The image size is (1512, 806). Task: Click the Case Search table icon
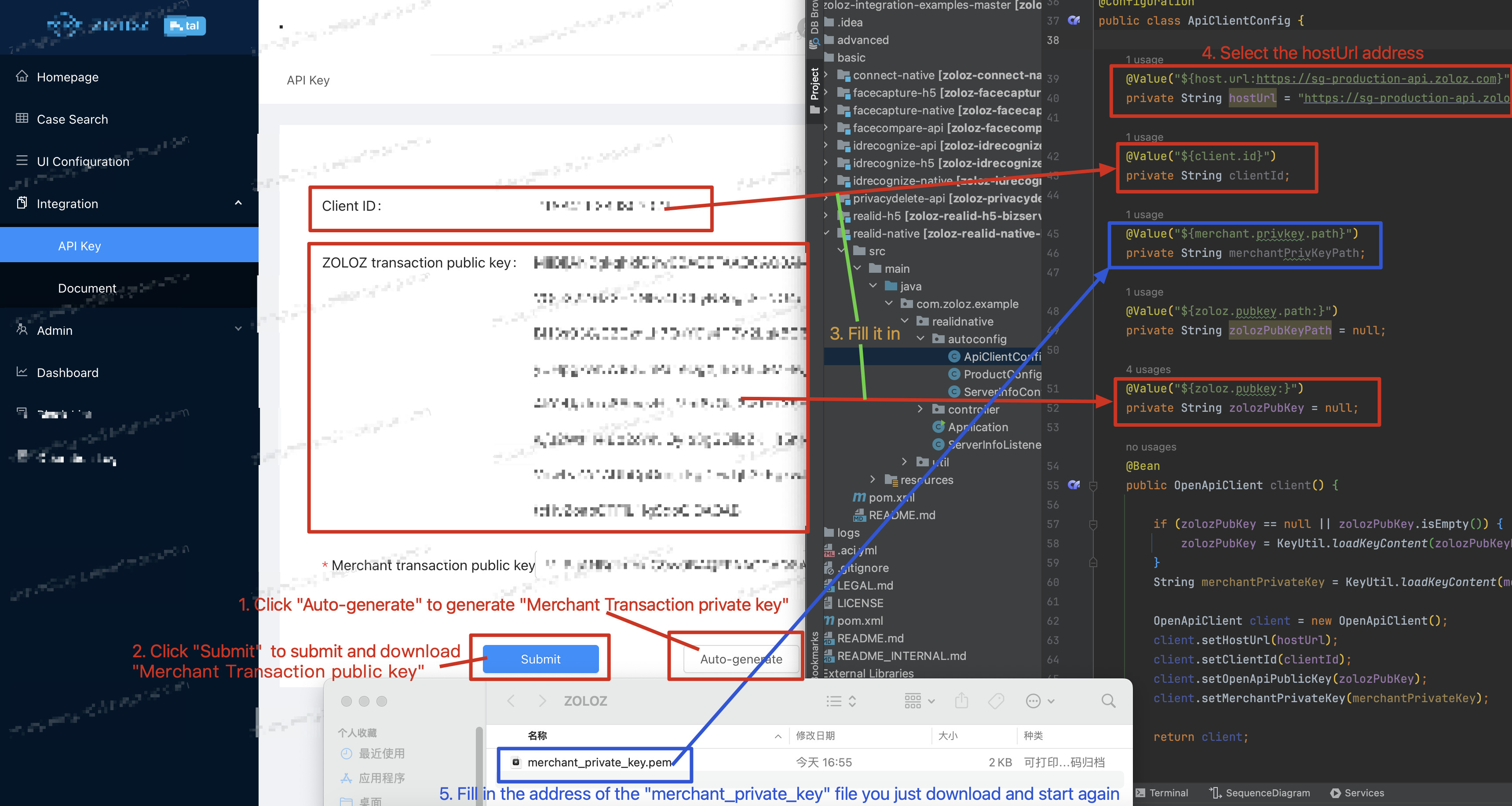[x=22, y=119]
